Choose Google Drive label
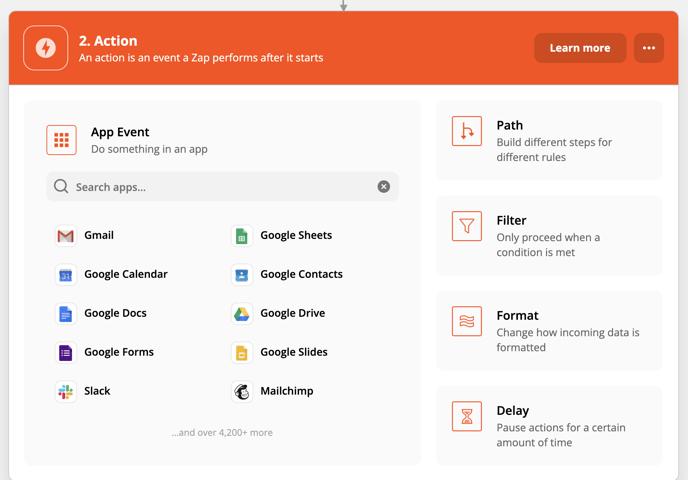This screenshot has width=688, height=480. (293, 313)
